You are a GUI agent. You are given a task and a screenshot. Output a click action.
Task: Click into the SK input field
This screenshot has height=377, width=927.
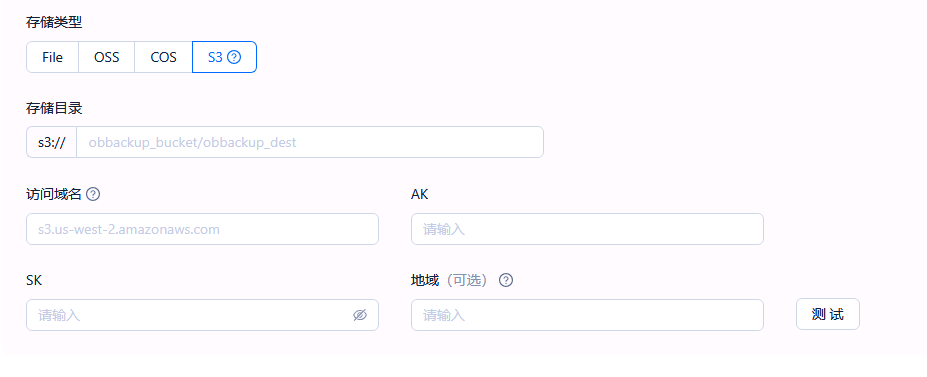click(202, 315)
